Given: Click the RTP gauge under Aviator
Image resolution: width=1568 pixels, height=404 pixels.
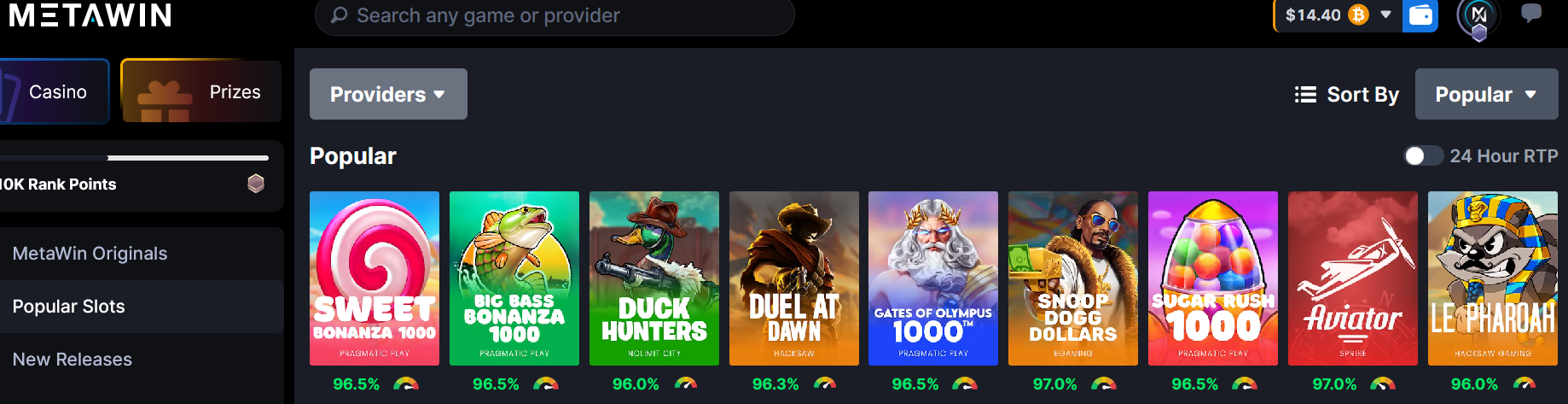Looking at the screenshot, I should pos(1383,384).
